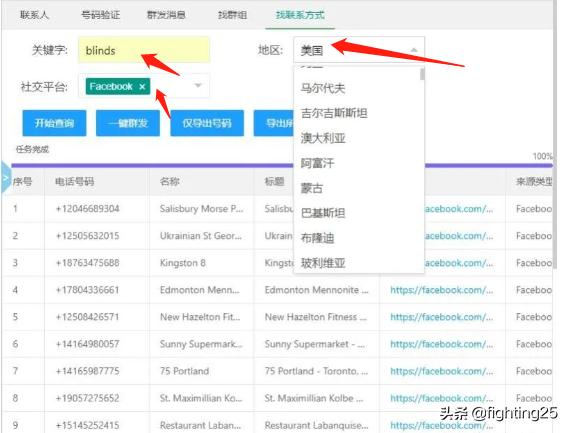Image resolution: width=570 pixels, height=433 pixels.
Task: Open the Facebook link in New Hazelton Fitness row
Action: tap(442, 317)
